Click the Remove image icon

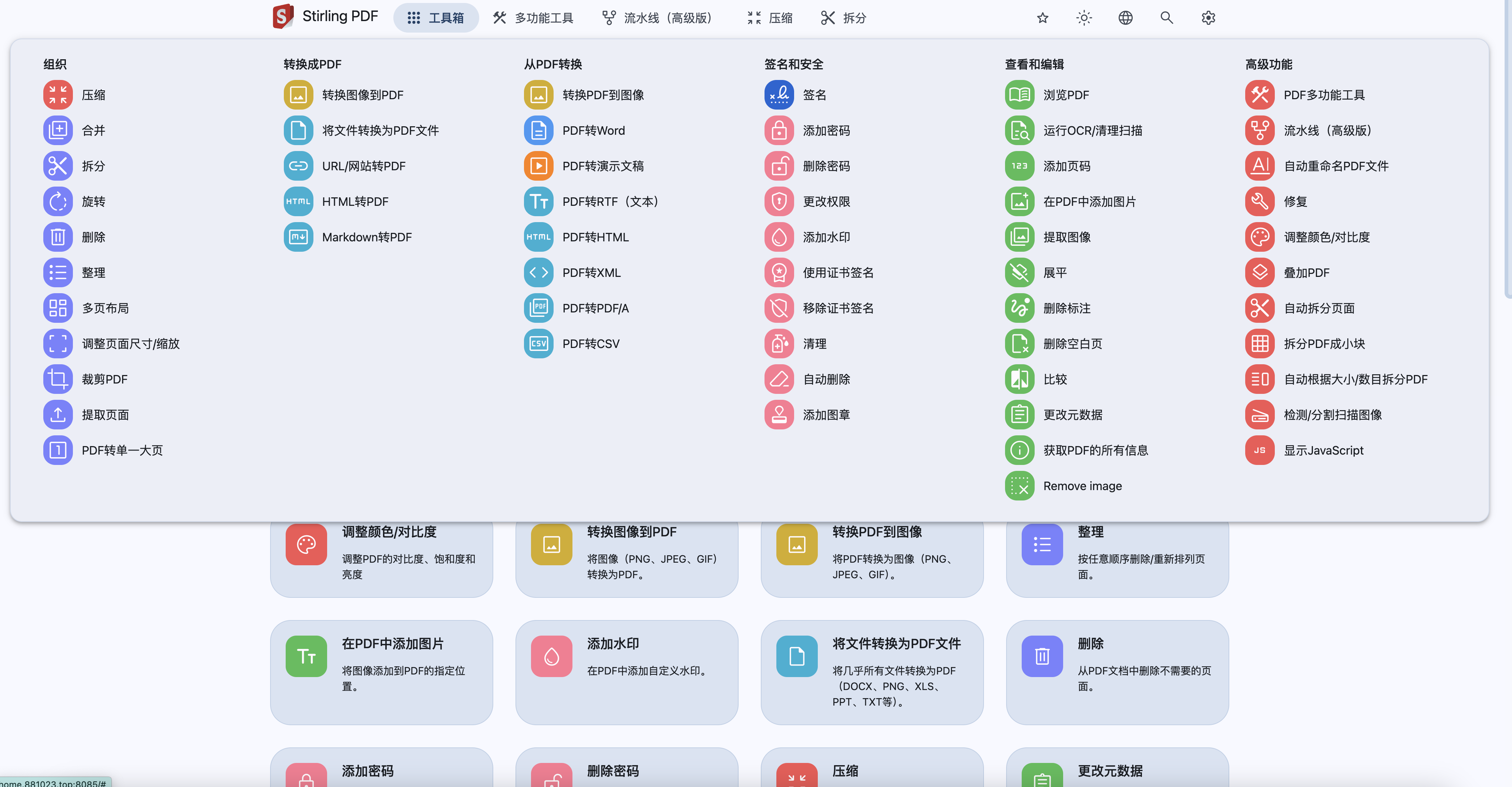pyautogui.click(x=1019, y=486)
